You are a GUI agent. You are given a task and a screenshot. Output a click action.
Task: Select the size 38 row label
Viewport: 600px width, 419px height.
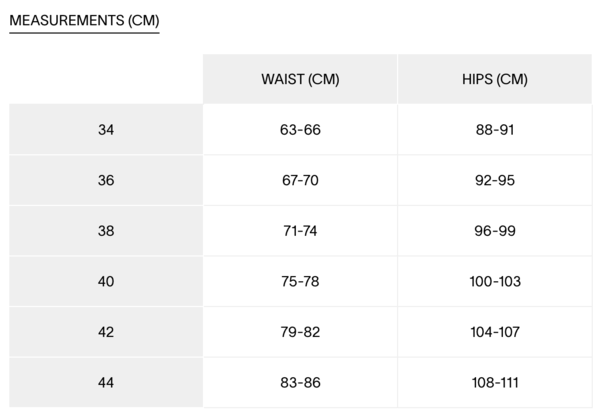(x=106, y=231)
